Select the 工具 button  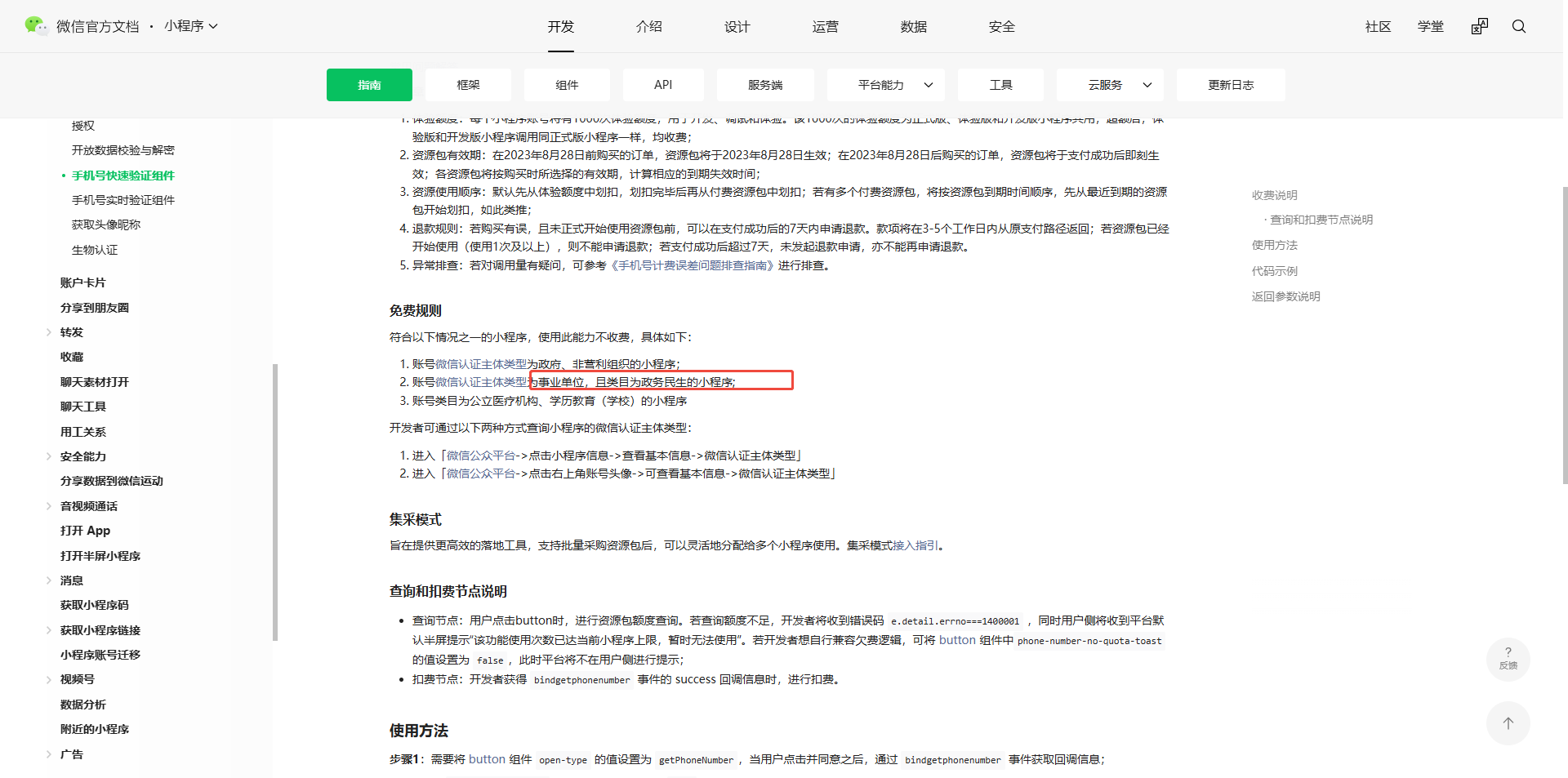tap(1000, 85)
